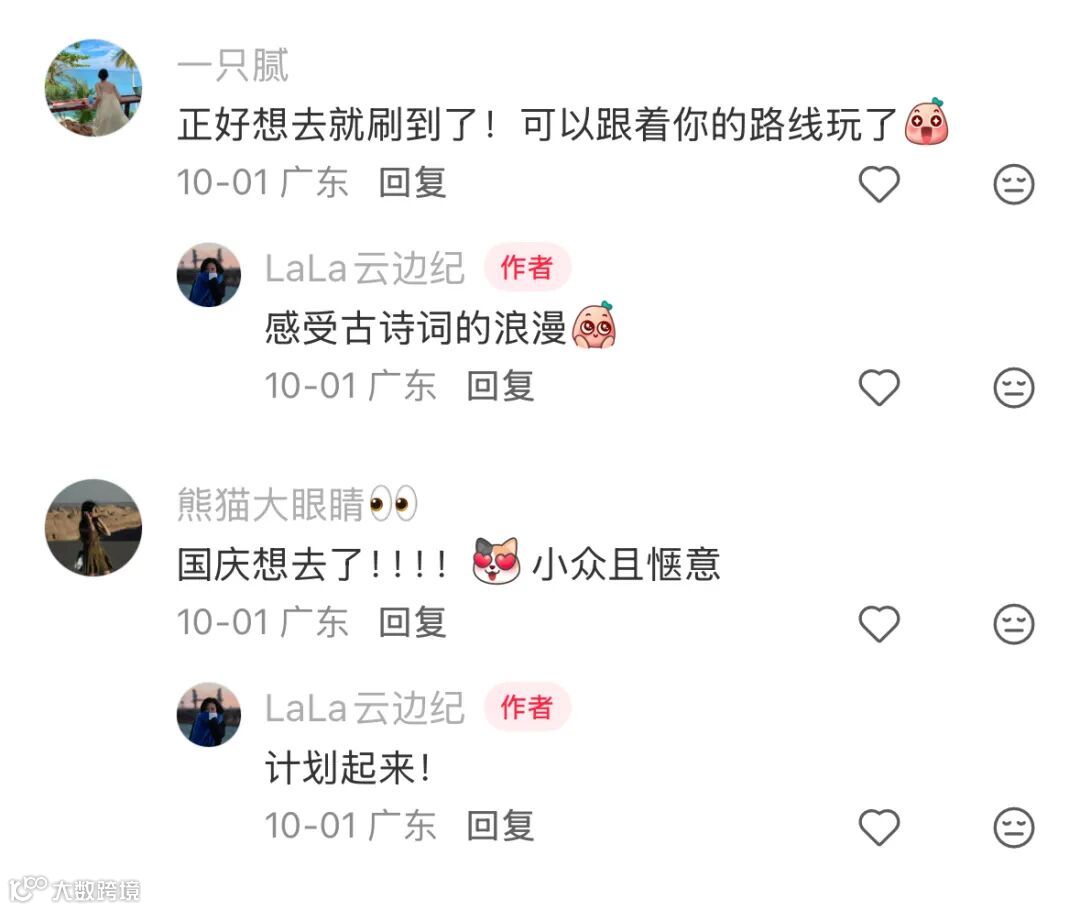Dislike 一只腻's comment with the face icon
Image resolution: width=1080 pixels, height=910 pixels.
tap(1014, 184)
